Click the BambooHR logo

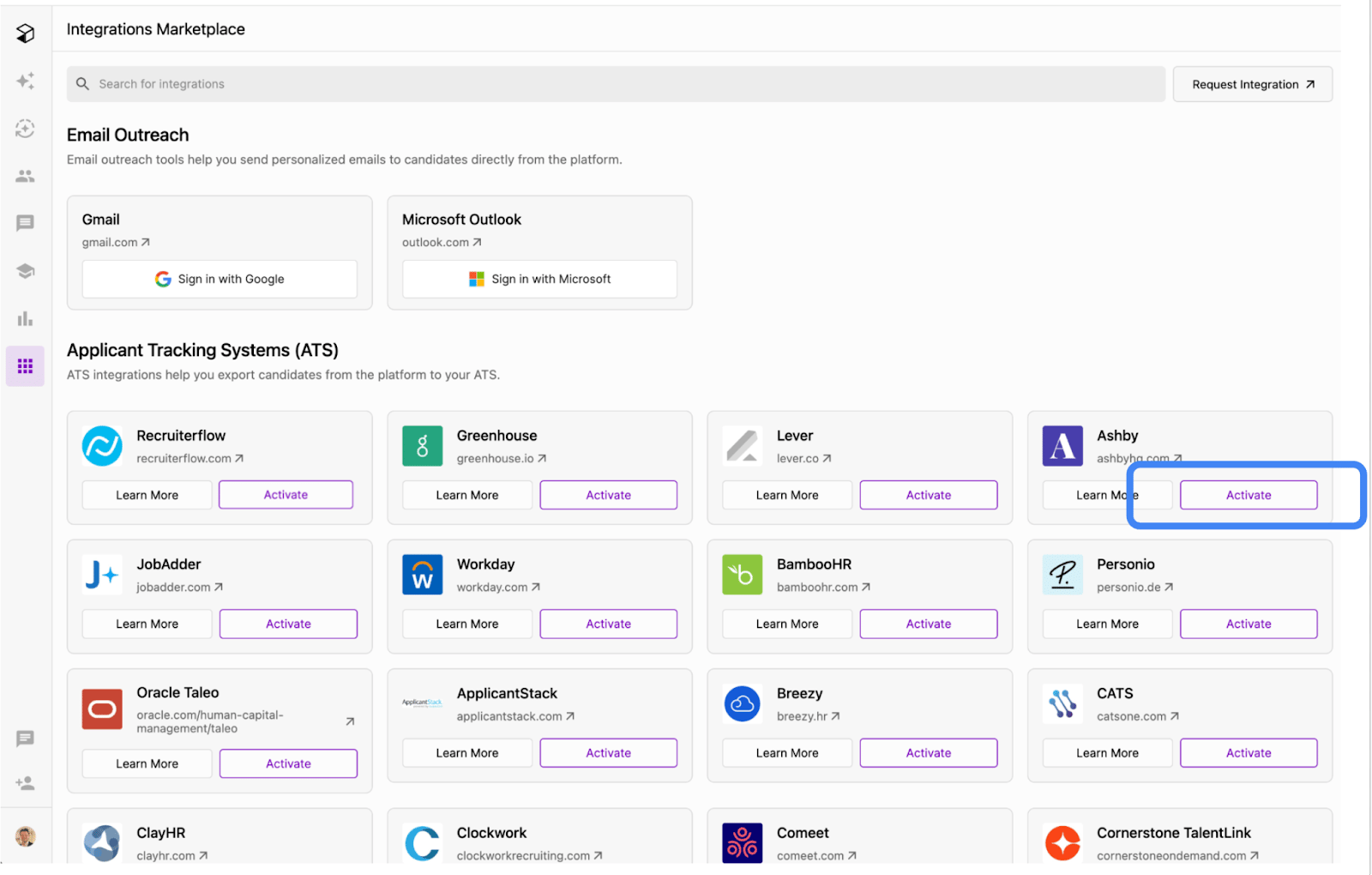click(743, 575)
